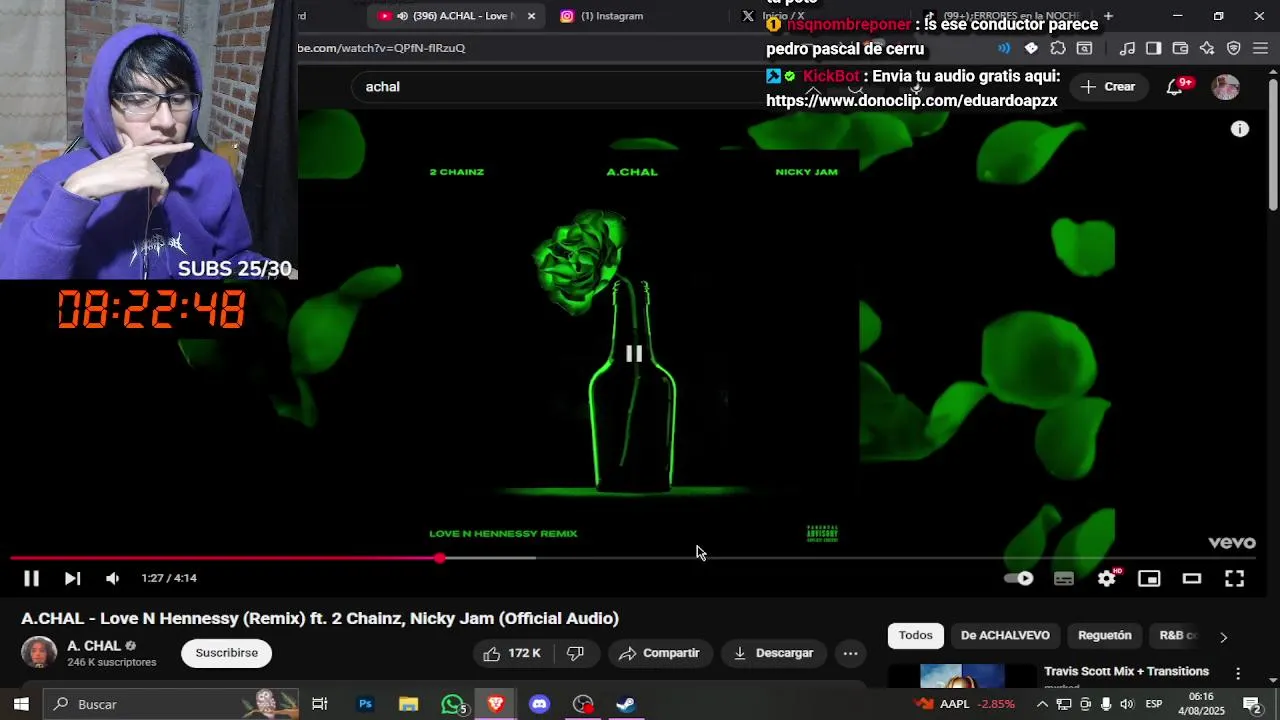
Task: Open the Leo AI sparkle icon
Action: [x=1207, y=48]
